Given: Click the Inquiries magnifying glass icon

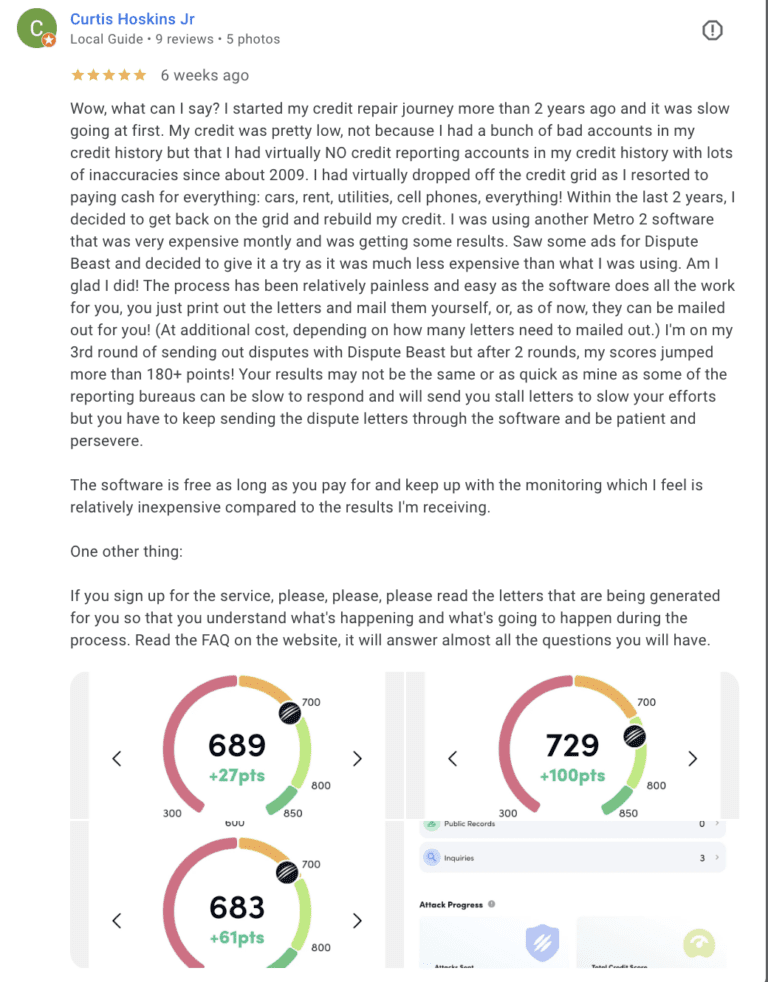Looking at the screenshot, I should tap(430, 857).
